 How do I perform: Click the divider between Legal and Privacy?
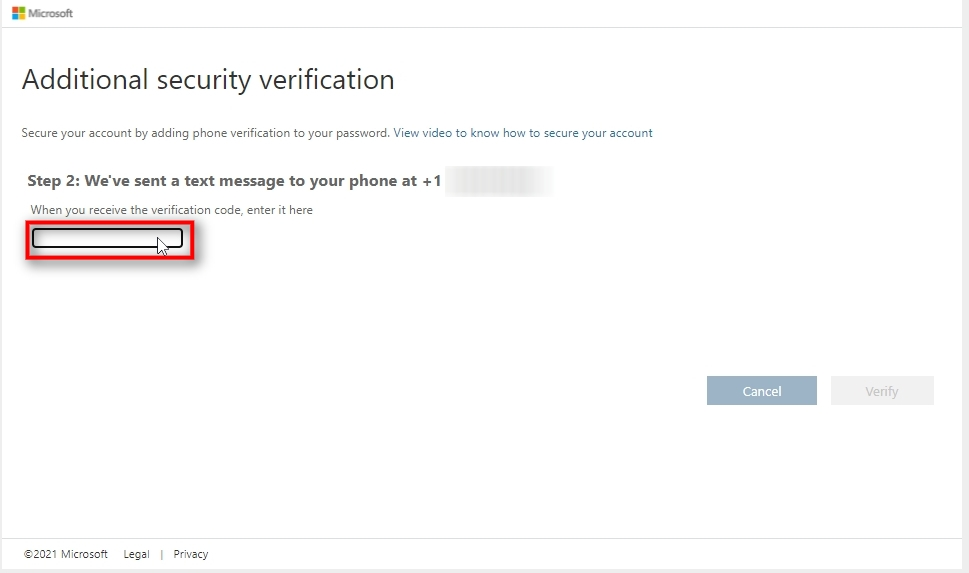click(161, 554)
